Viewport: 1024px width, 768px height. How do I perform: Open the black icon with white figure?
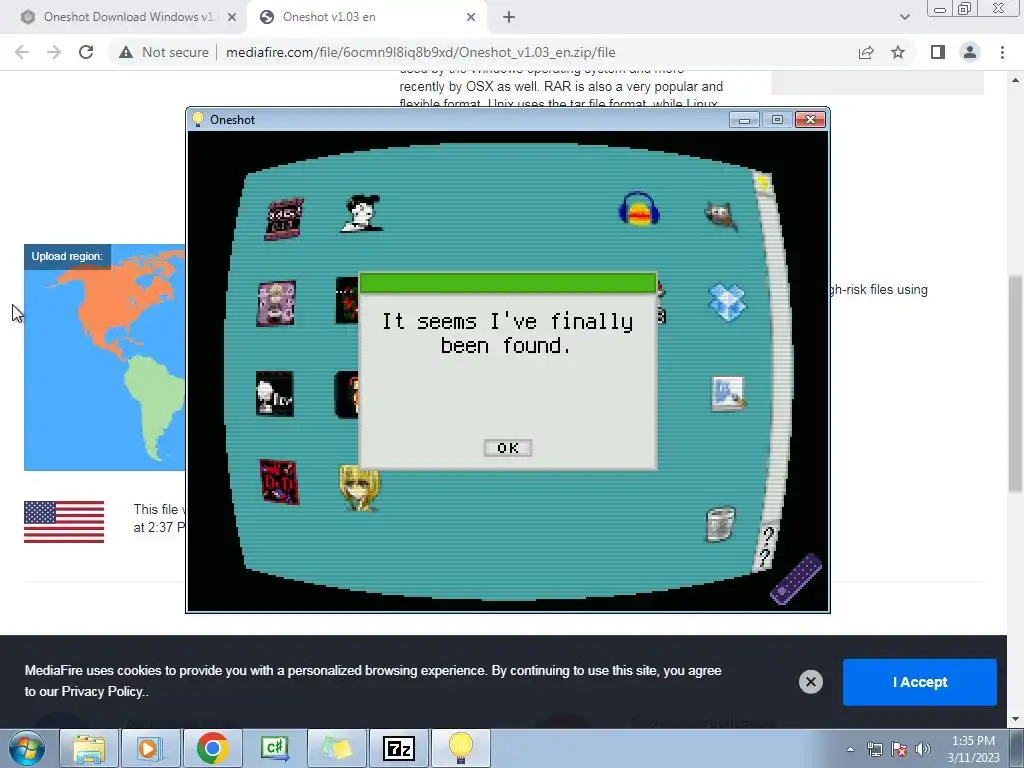(x=275, y=394)
